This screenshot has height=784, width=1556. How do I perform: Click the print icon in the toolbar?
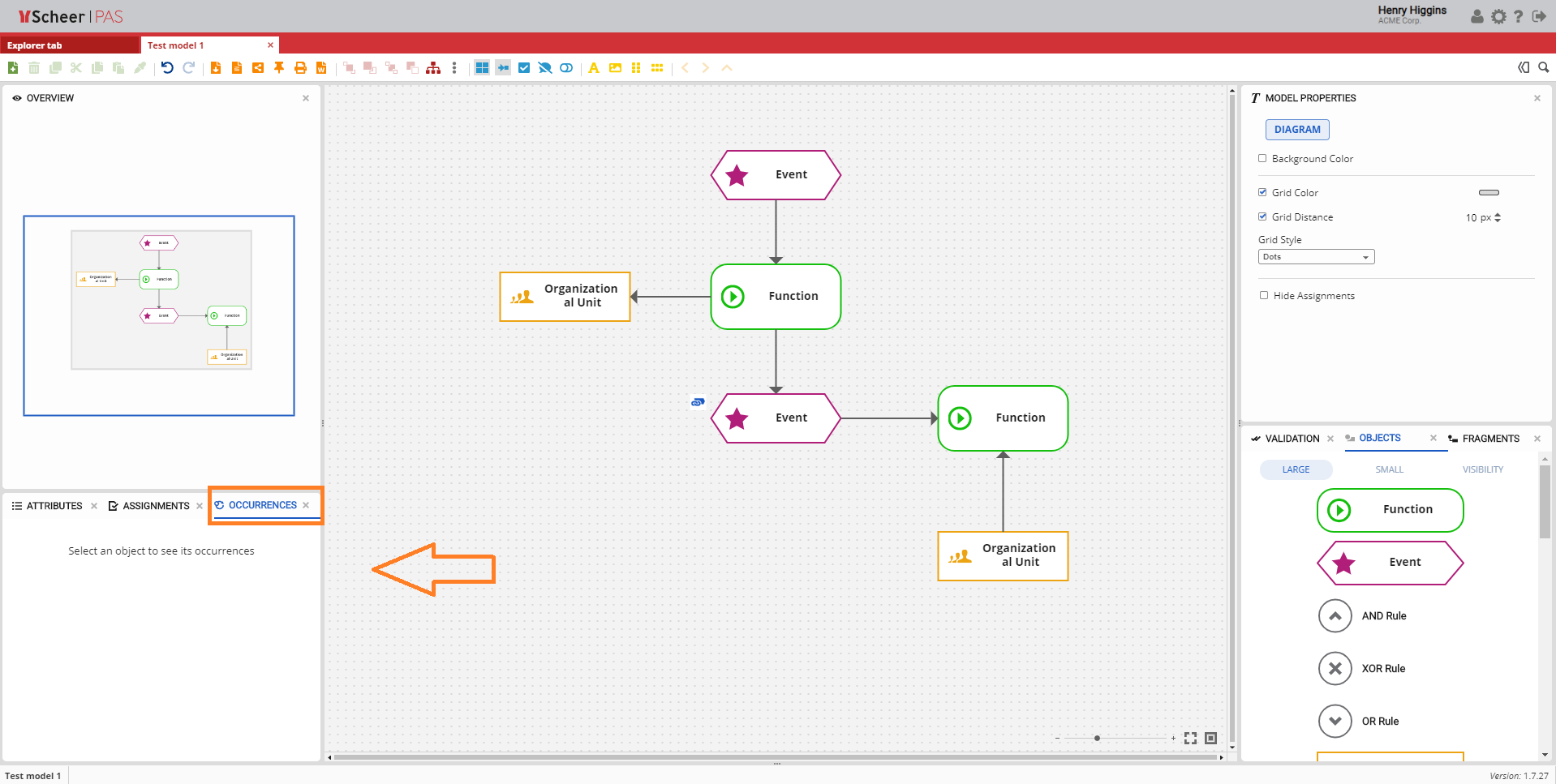click(300, 68)
